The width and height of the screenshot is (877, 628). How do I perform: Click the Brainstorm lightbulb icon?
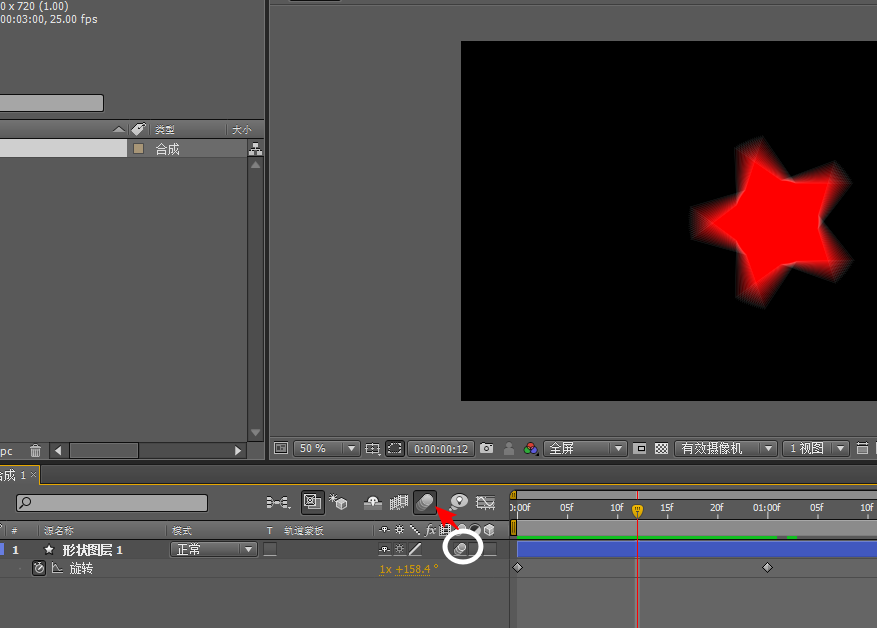point(459,501)
